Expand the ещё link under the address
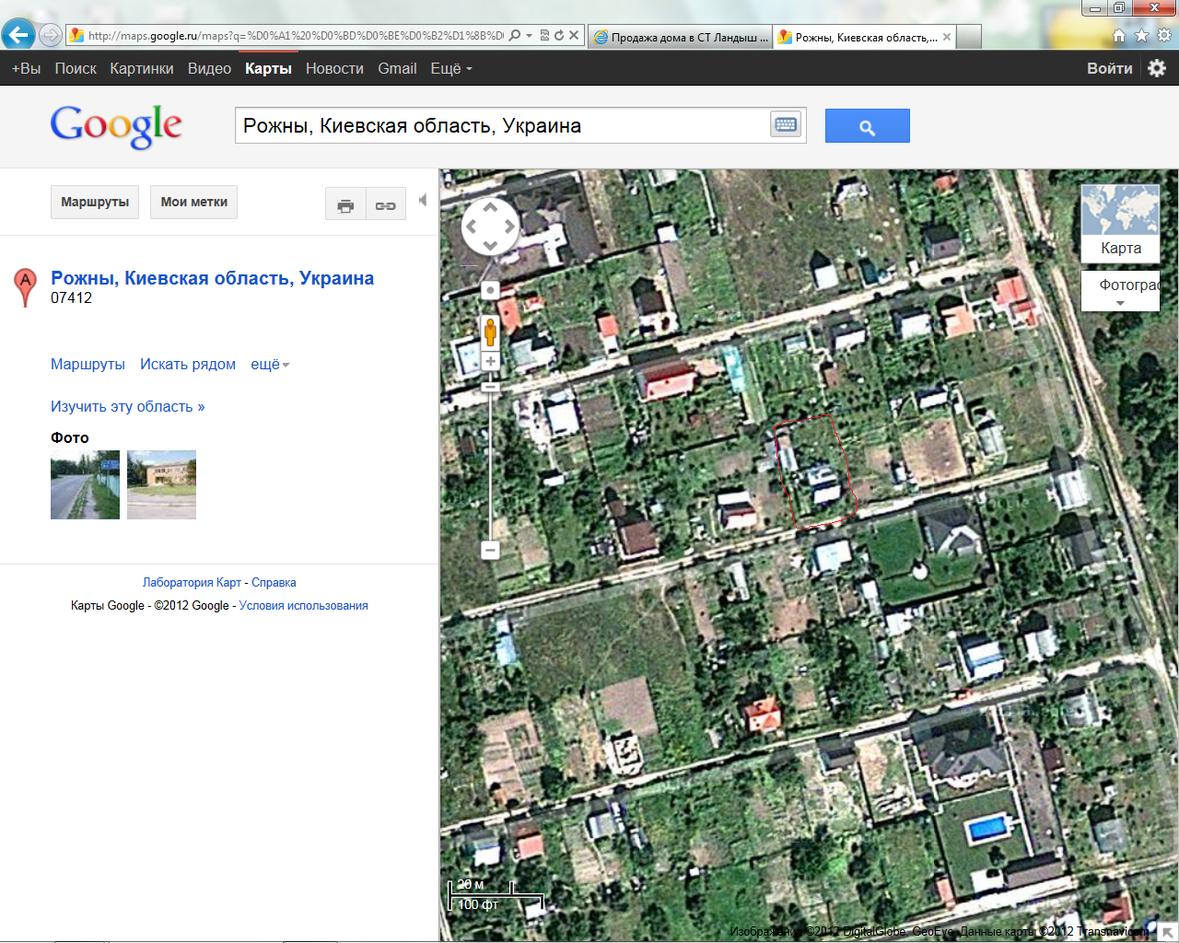Image resolution: width=1179 pixels, height=943 pixels. pos(269,365)
